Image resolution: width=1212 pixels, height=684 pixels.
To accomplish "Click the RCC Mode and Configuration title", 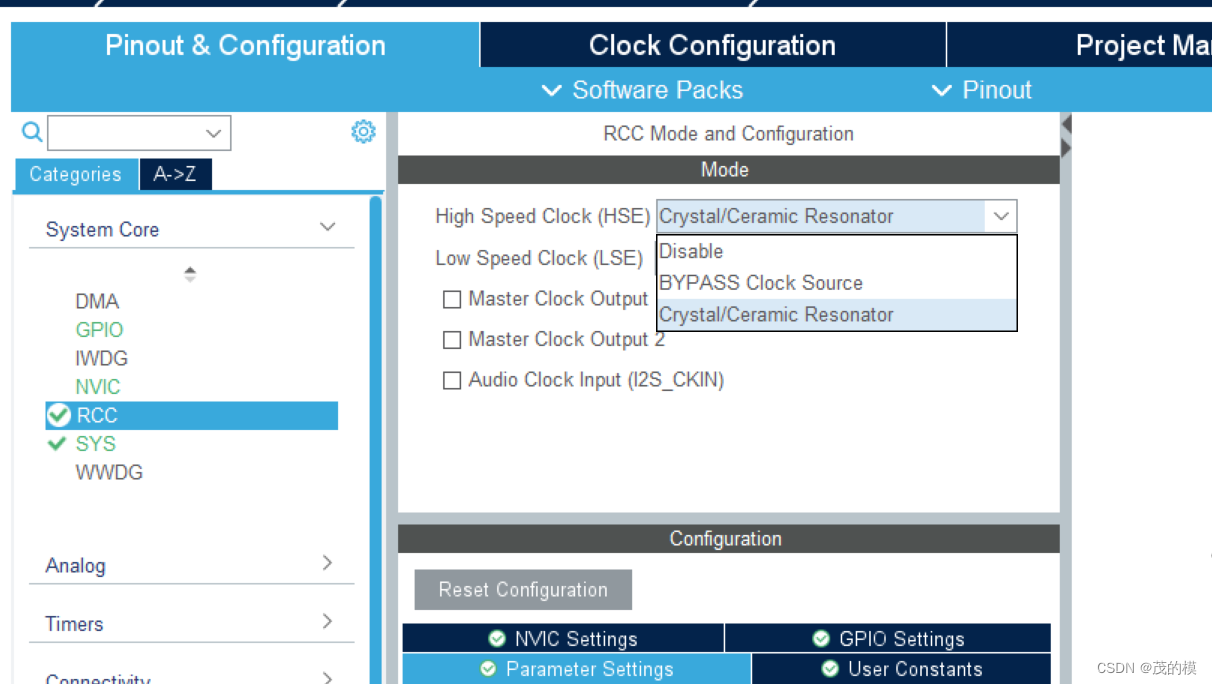I will [728, 133].
